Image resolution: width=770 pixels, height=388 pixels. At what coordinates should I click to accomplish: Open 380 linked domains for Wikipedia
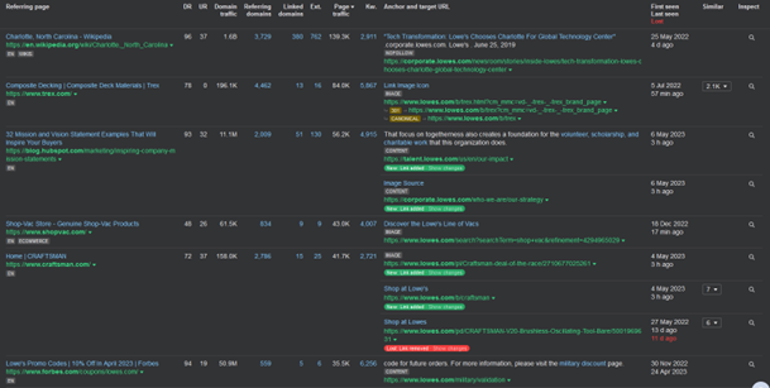[298, 37]
